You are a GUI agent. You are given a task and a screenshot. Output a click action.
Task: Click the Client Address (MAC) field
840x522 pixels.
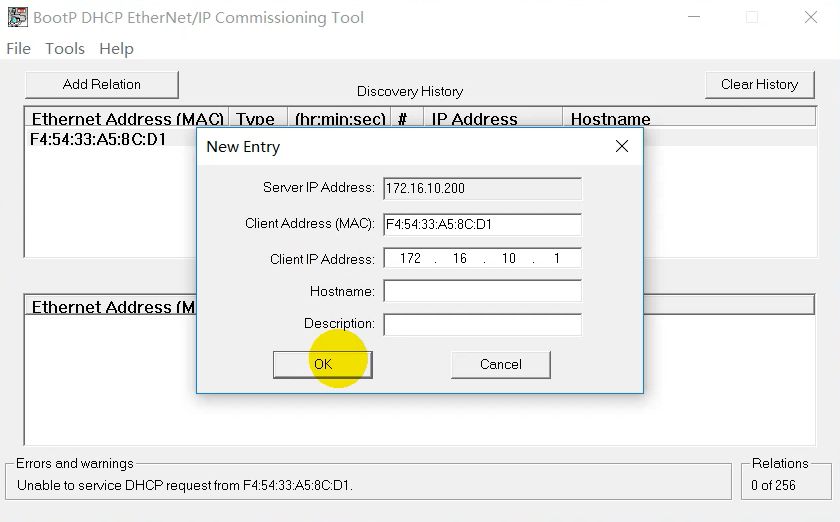click(482, 225)
